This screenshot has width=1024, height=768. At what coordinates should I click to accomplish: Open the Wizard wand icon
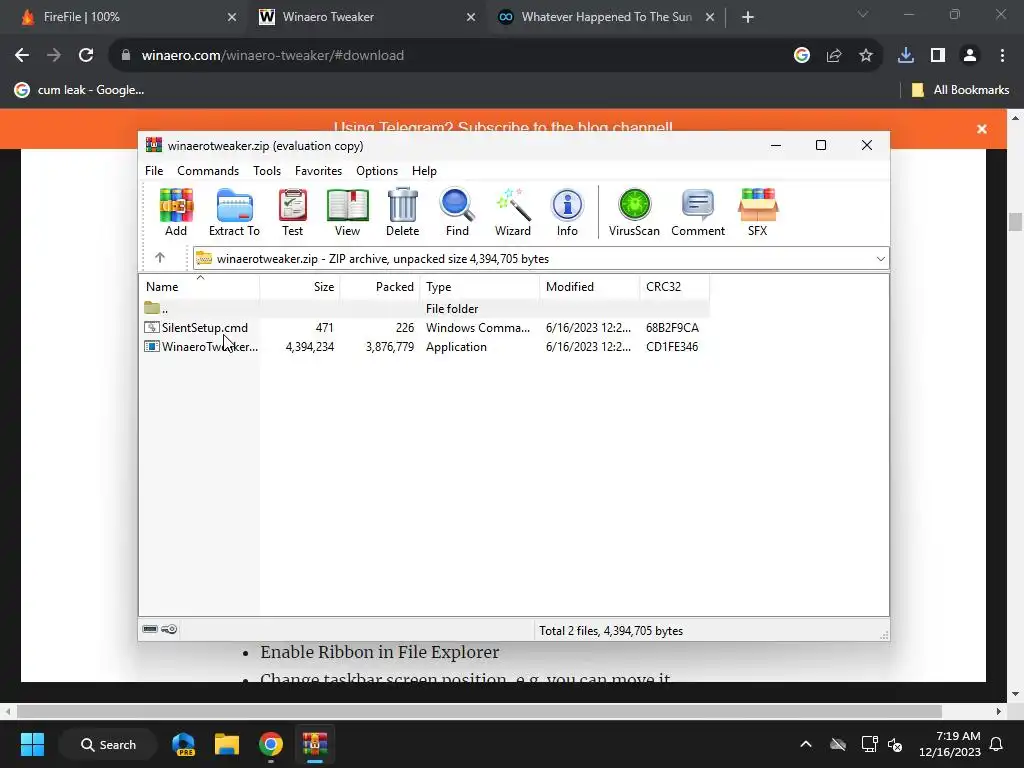tap(513, 212)
